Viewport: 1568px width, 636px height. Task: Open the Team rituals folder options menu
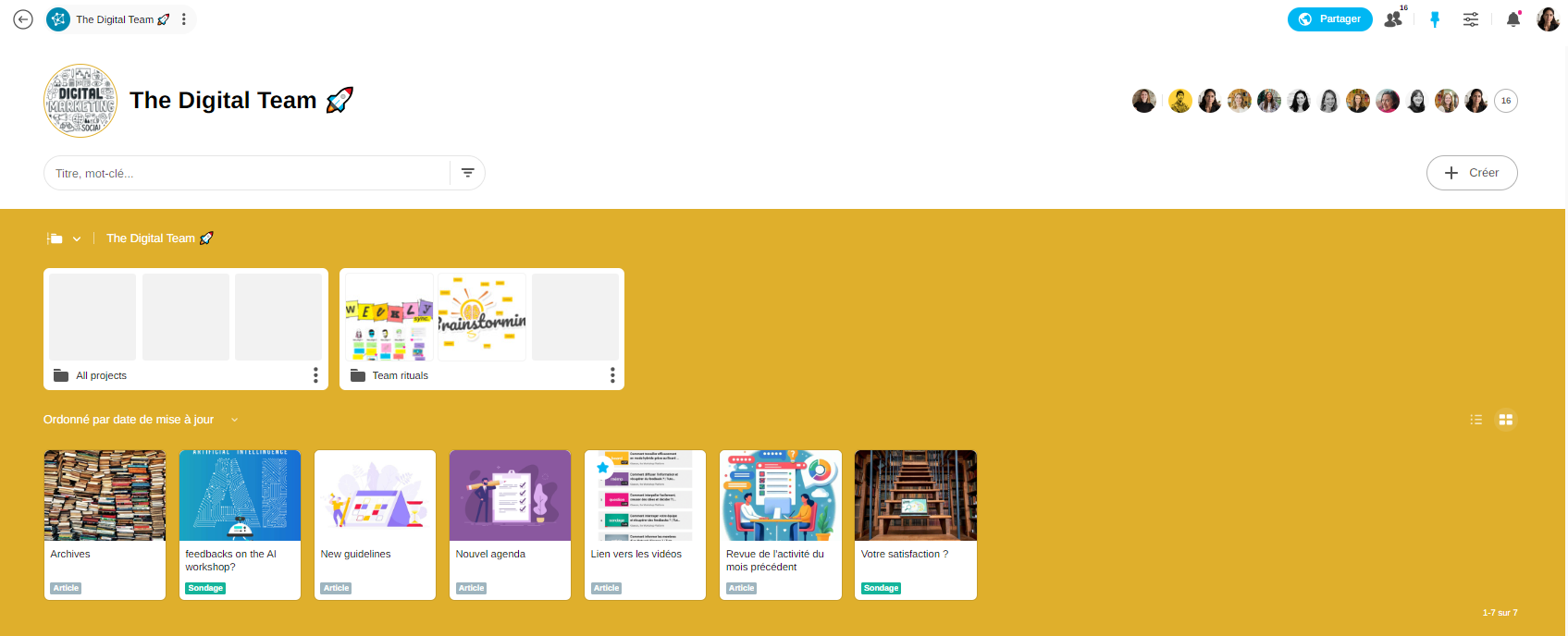pyautogui.click(x=611, y=375)
